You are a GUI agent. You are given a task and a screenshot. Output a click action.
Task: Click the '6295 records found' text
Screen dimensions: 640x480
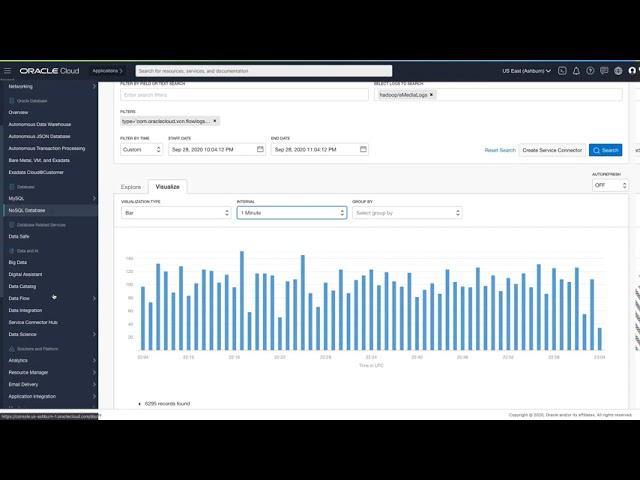pyautogui.click(x=167, y=404)
